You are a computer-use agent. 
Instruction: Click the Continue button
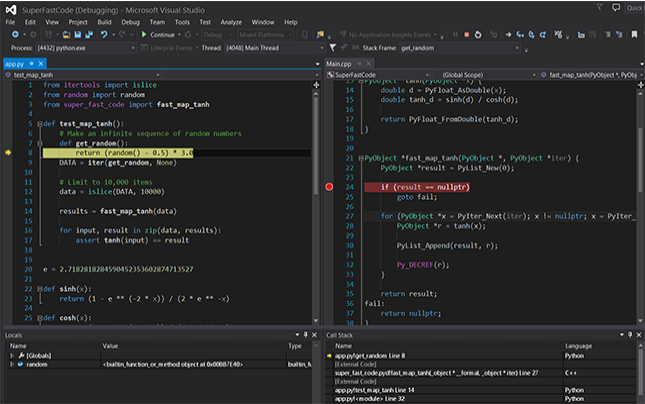(x=158, y=35)
